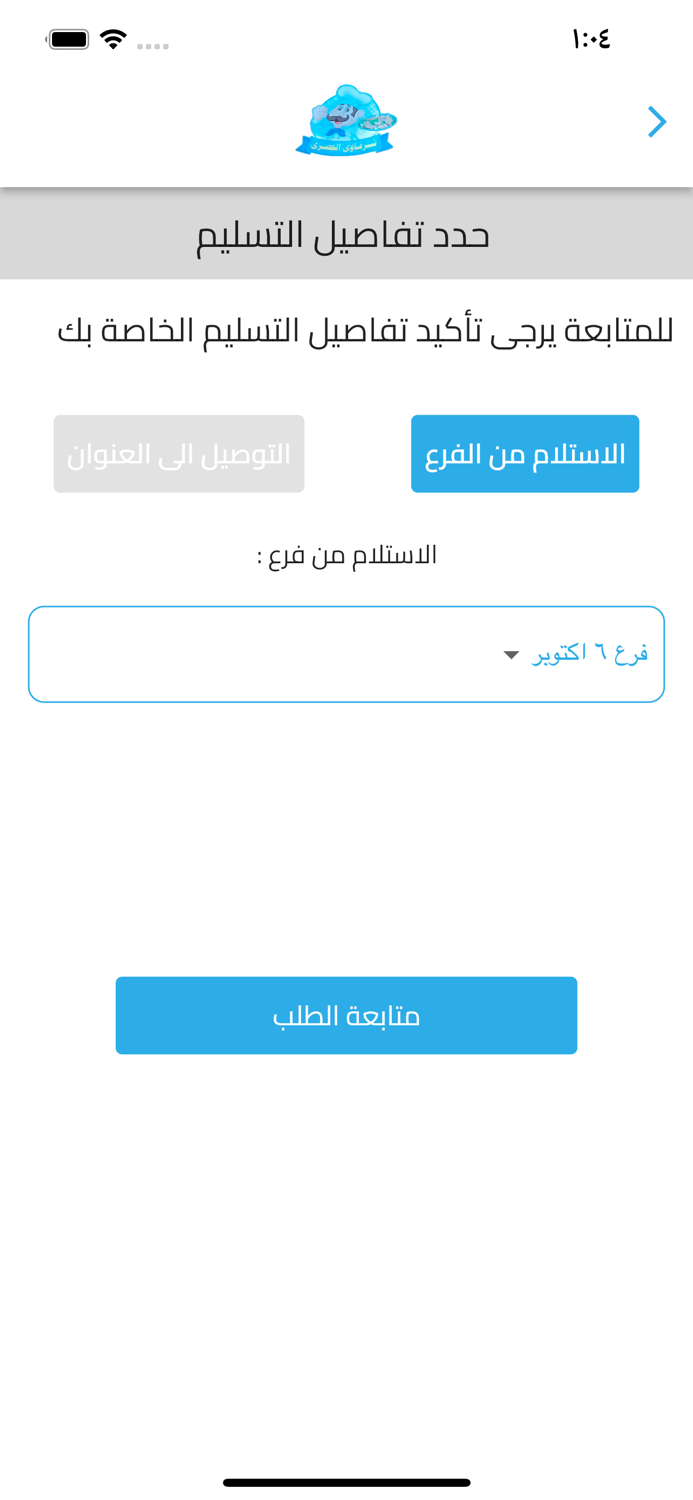Image resolution: width=693 pixels, height=1500 pixels.
Task: Tap the confirmation instruction text
Action: point(346,325)
